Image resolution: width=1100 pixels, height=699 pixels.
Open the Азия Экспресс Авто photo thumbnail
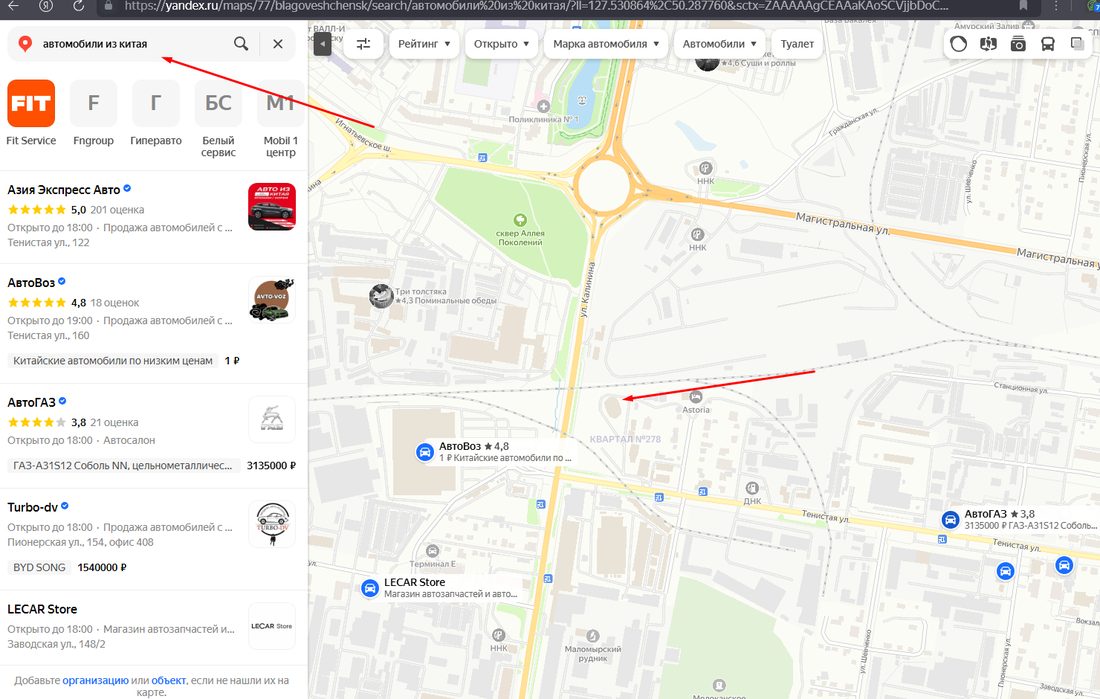point(272,207)
